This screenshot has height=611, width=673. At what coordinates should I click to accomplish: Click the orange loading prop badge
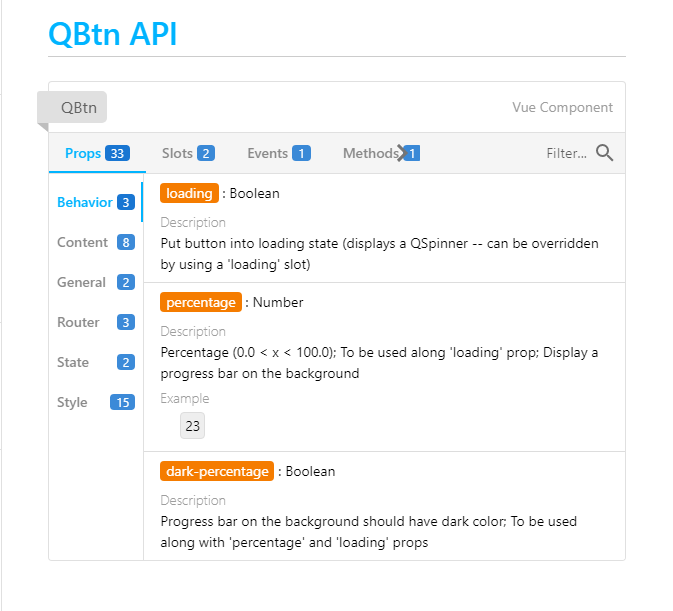189,193
